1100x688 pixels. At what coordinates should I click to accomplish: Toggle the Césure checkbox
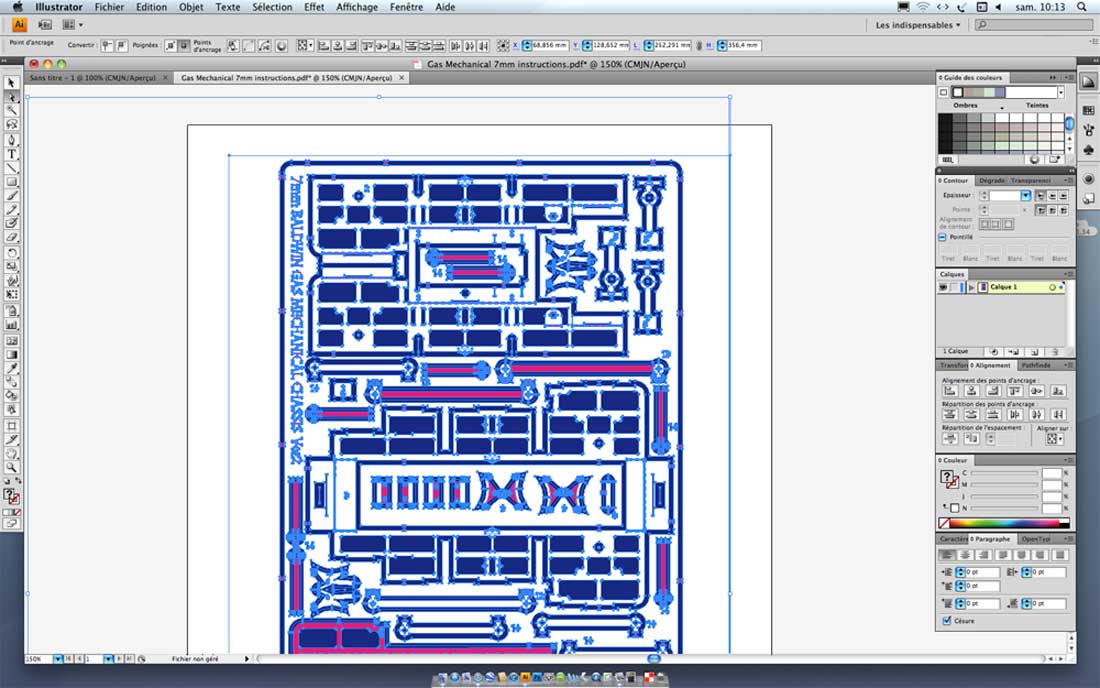[946, 621]
